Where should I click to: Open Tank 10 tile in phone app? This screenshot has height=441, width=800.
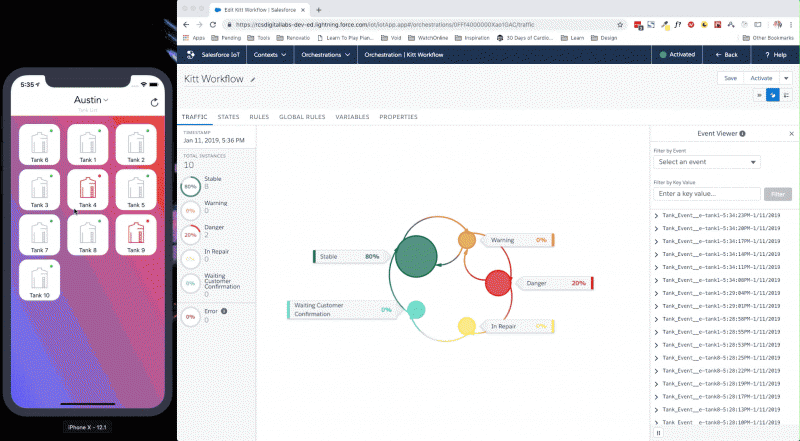pos(39,280)
